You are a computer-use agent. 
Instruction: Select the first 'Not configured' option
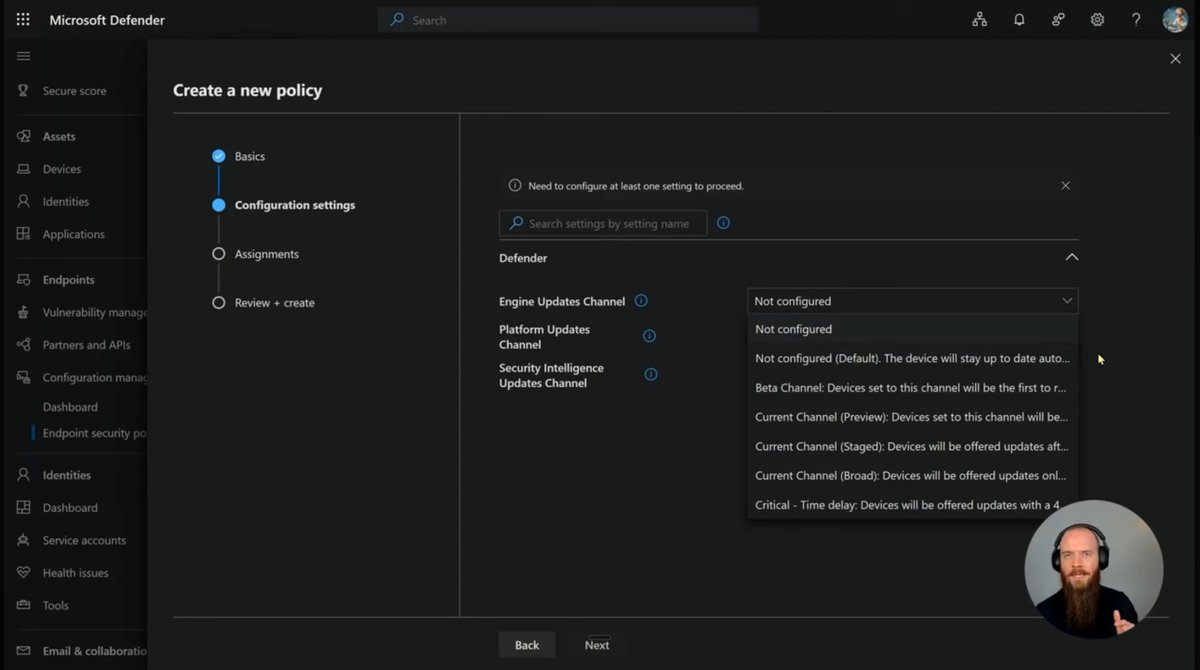pyautogui.click(x=912, y=329)
